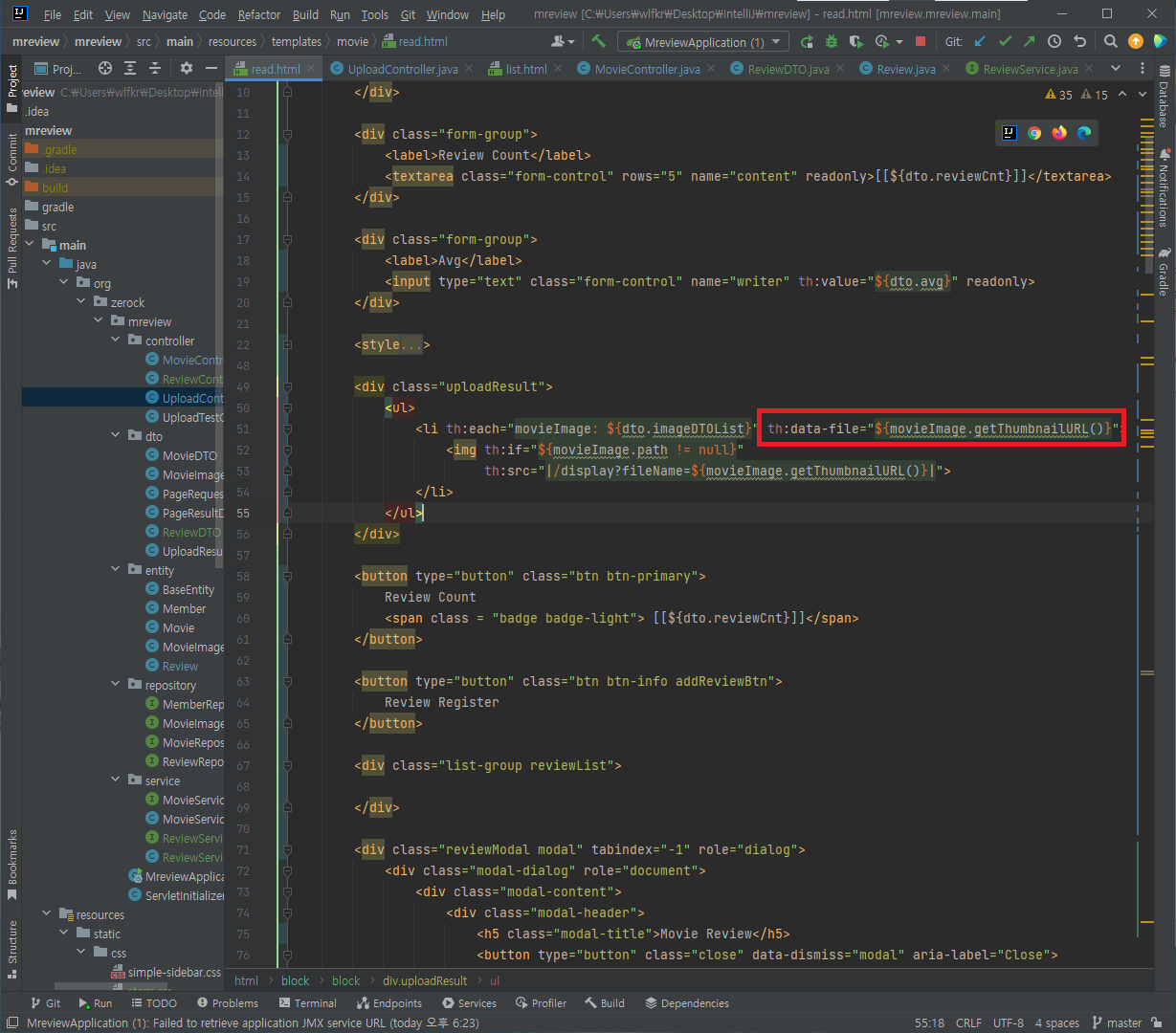
Task: Open the Services tool window
Action: [469, 1003]
